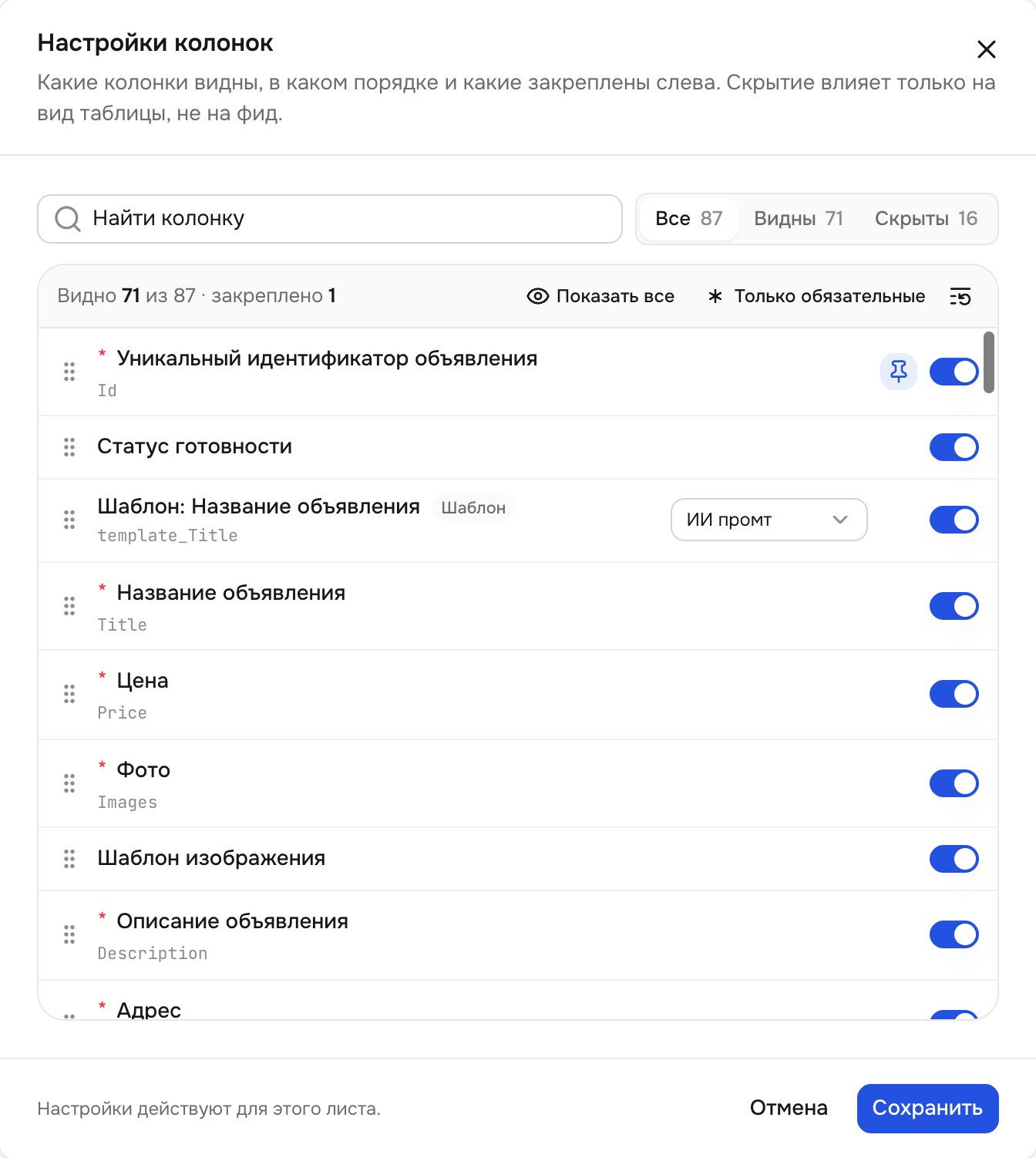Image resolution: width=1036 pixels, height=1158 pixels.
Task: Click the Images field code text
Action: [127, 803]
